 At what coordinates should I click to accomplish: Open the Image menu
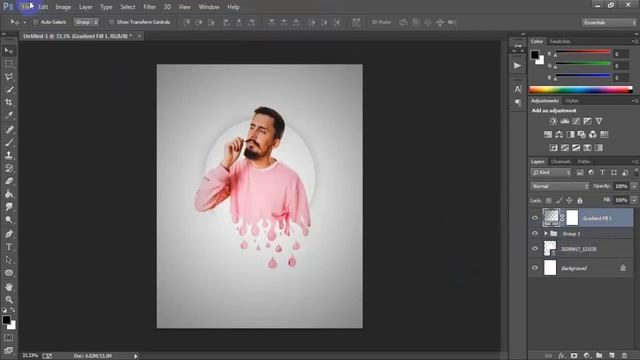tap(63, 7)
